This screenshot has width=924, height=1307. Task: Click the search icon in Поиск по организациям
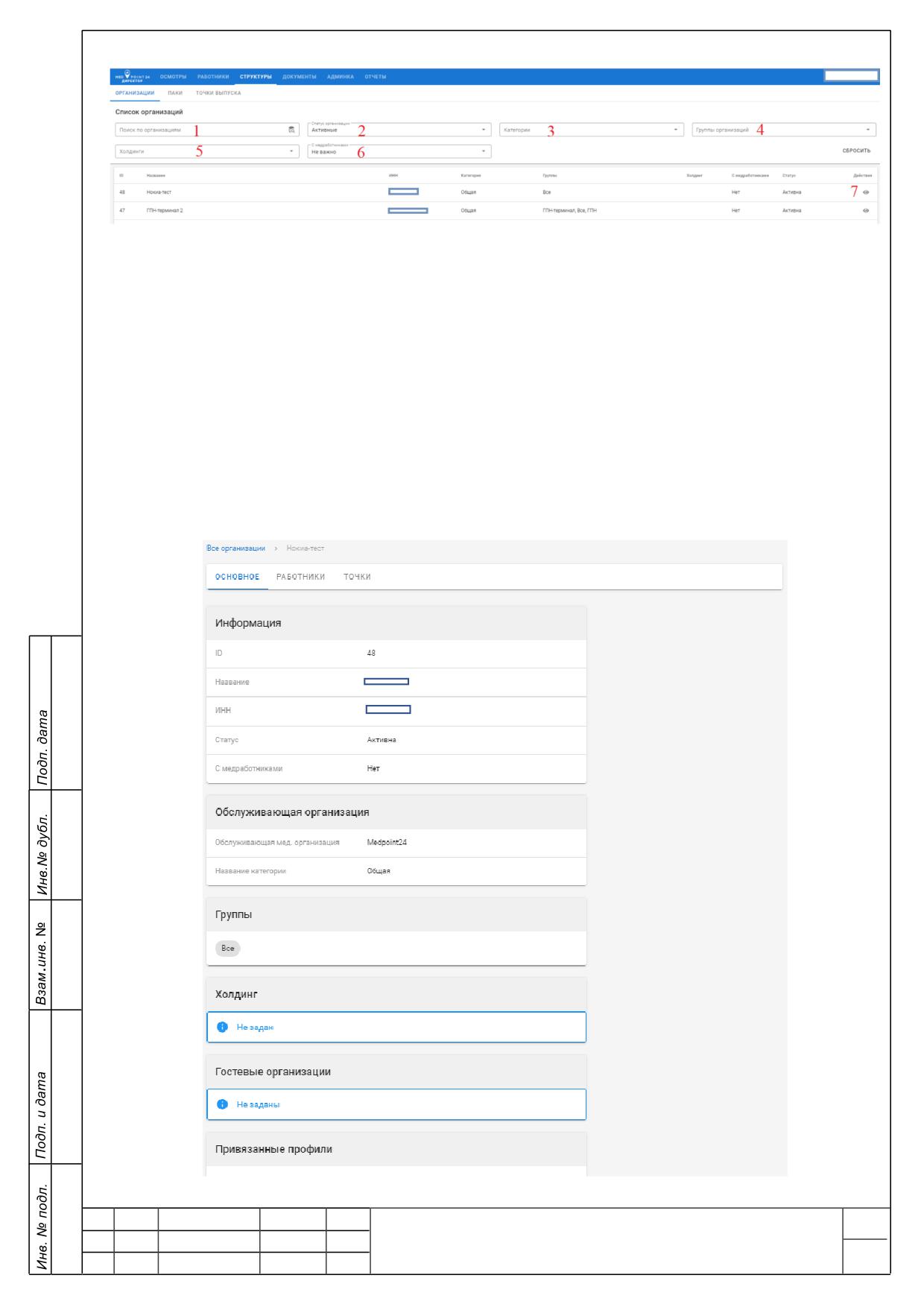[291, 130]
